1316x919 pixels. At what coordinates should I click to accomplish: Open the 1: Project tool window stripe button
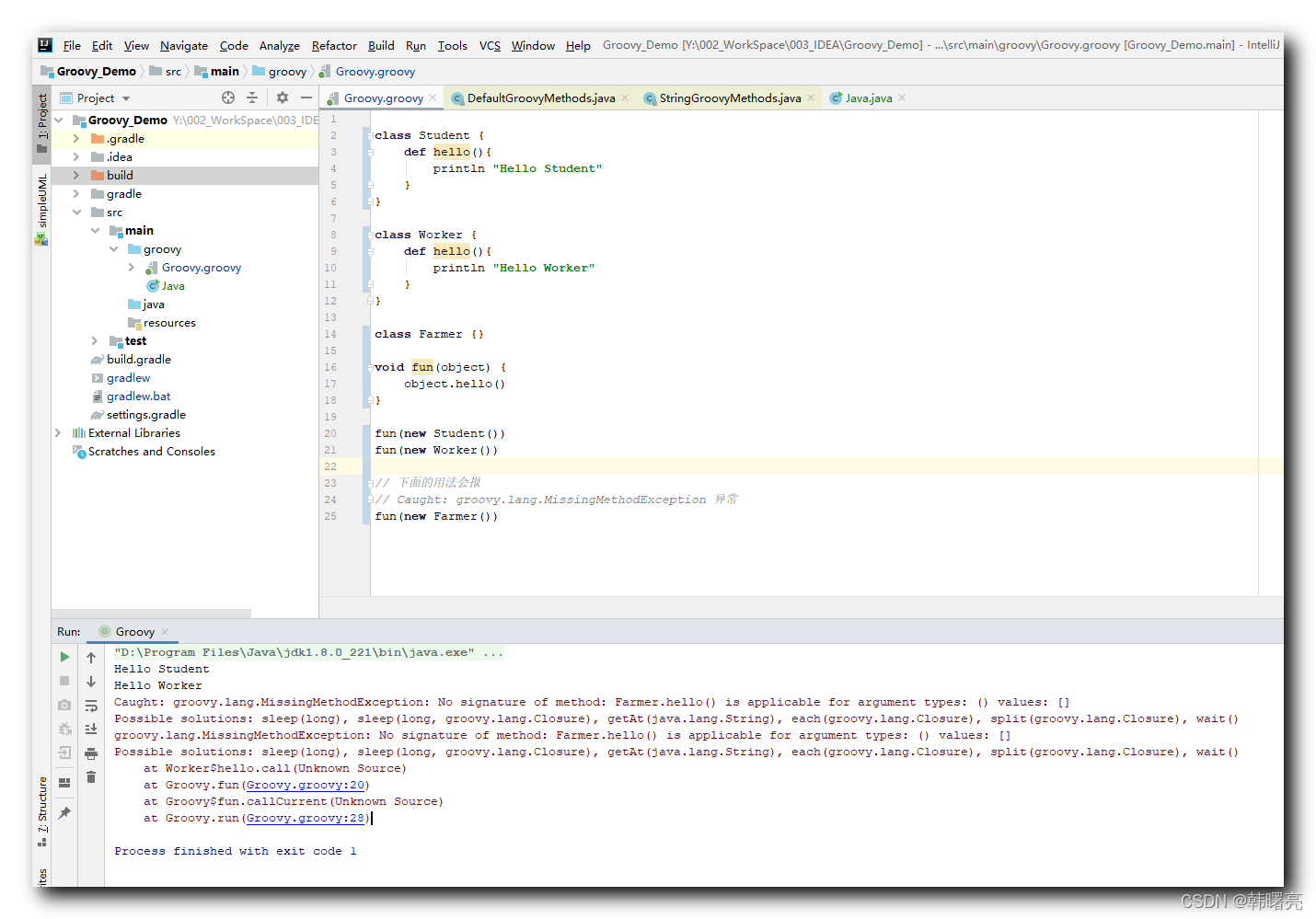click(x=42, y=122)
